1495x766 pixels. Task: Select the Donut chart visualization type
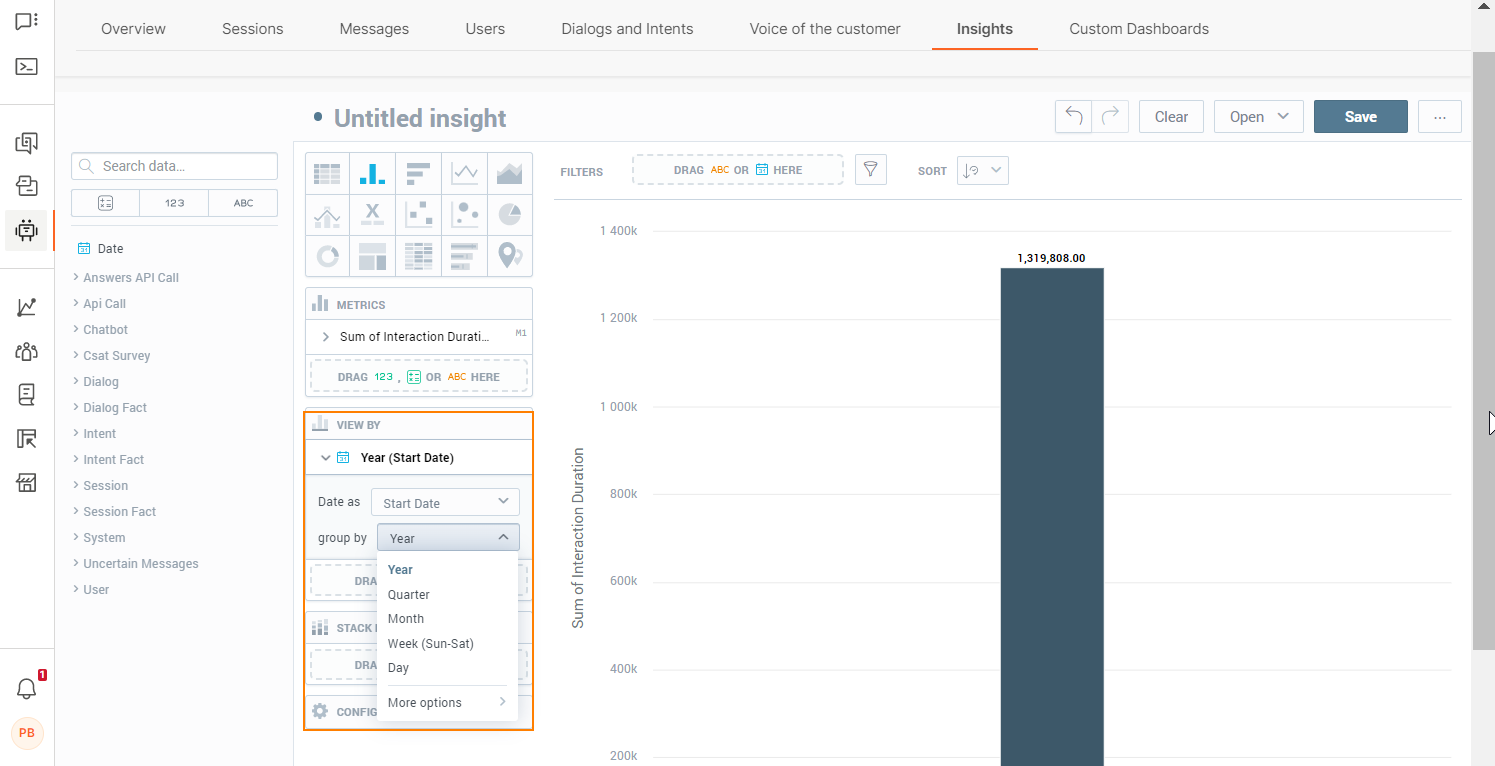(327, 256)
